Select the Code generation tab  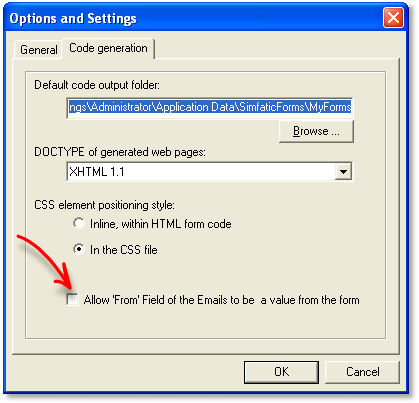pos(108,48)
